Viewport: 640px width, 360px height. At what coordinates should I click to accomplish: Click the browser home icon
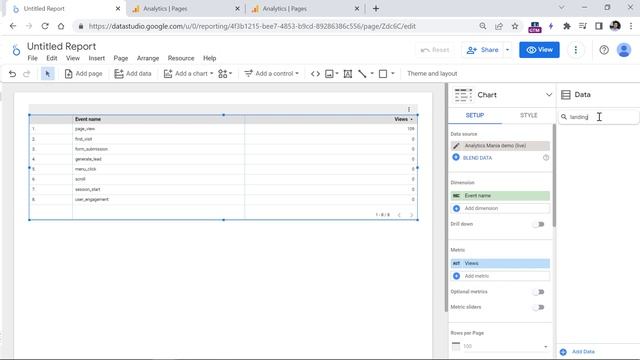coord(61,26)
